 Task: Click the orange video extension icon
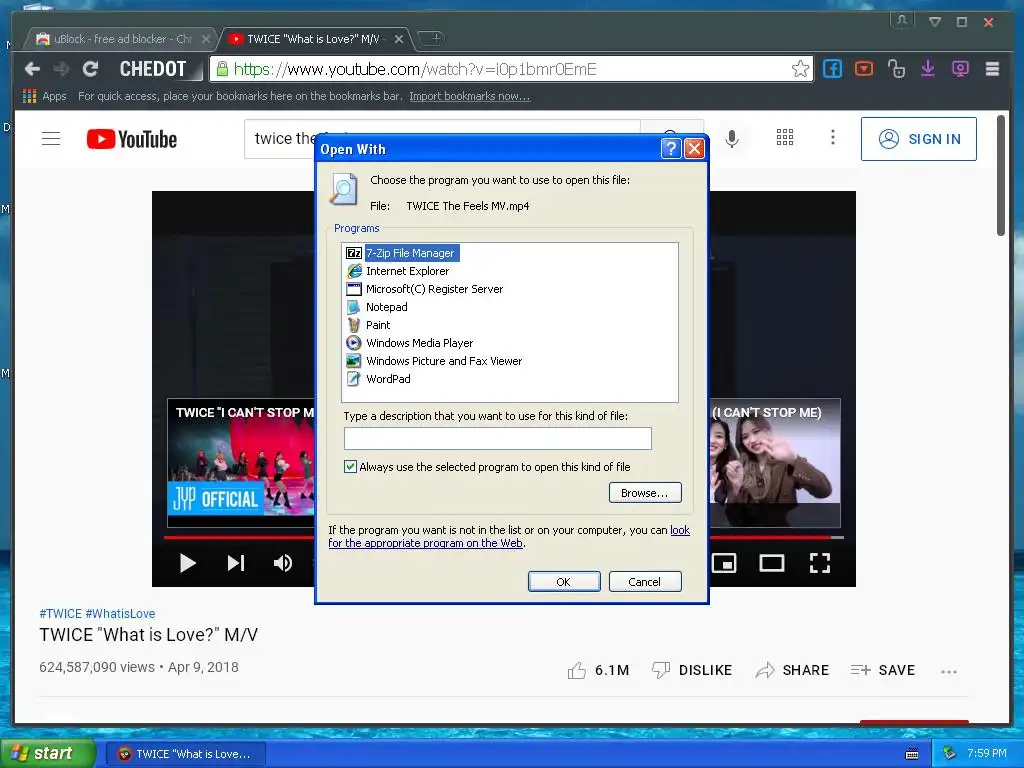pyautogui.click(x=863, y=69)
